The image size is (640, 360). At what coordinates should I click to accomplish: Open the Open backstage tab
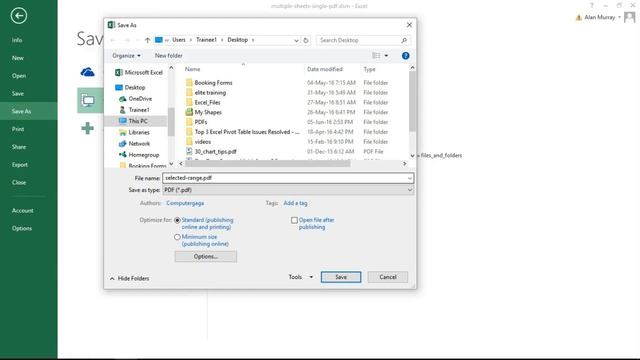click(19, 76)
